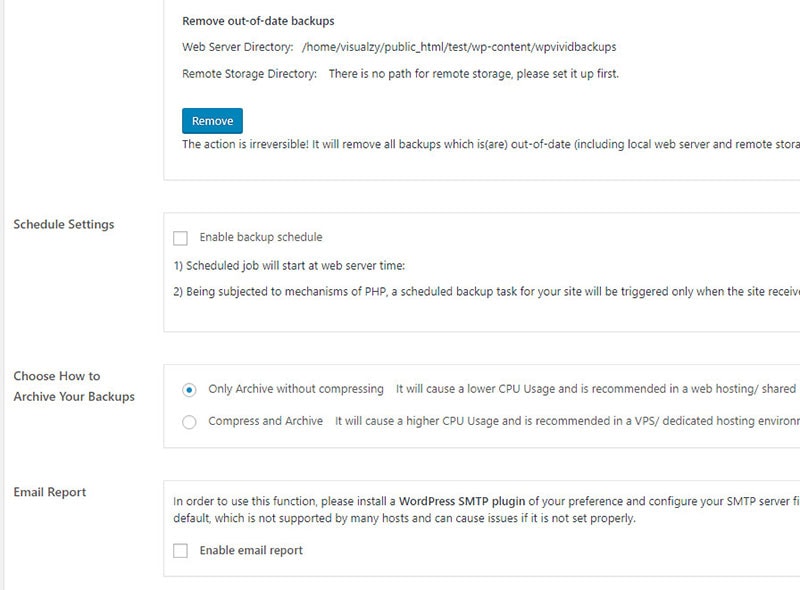Click the "Only Archive without compressing" label text
This screenshot has width=800, height=590.
[x=295, y=389]
